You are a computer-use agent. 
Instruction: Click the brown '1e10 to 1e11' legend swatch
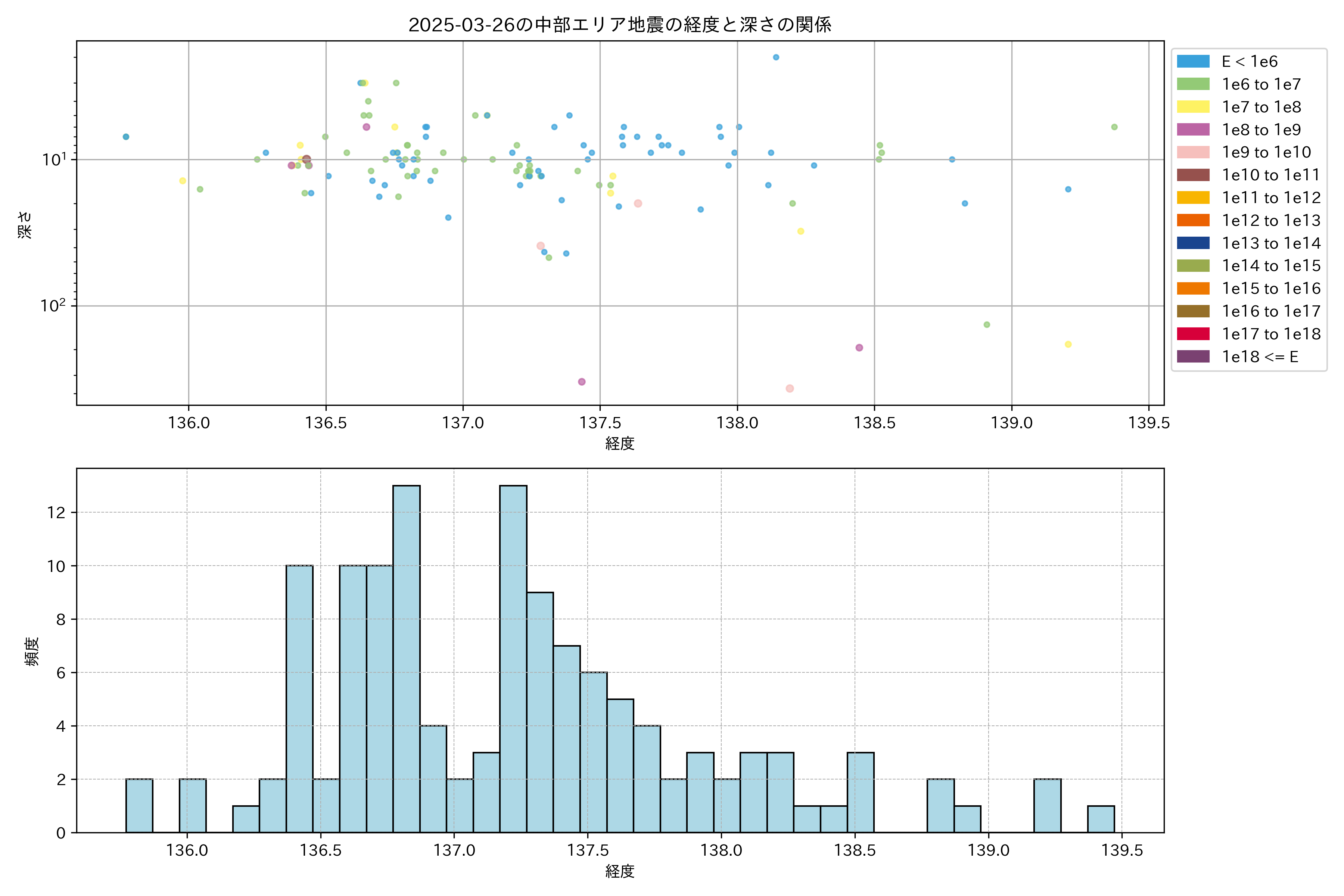click(1192, 175)
